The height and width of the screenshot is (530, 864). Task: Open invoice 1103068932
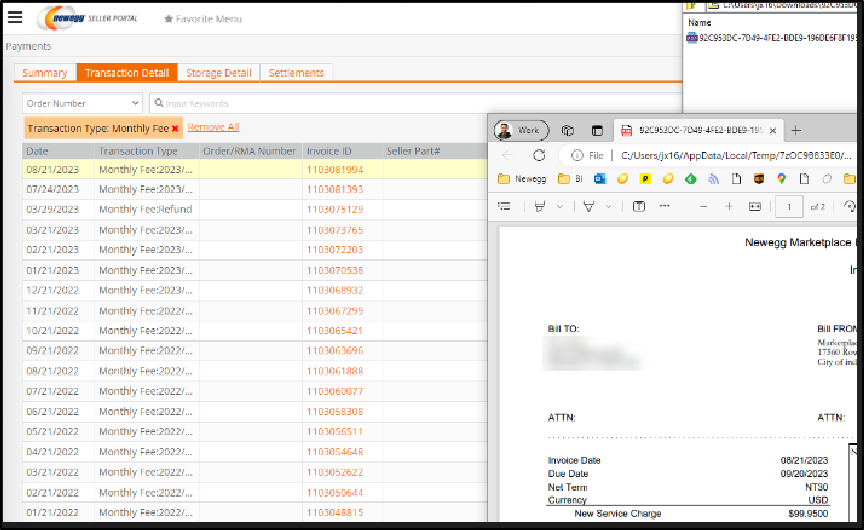click(335, 290)
